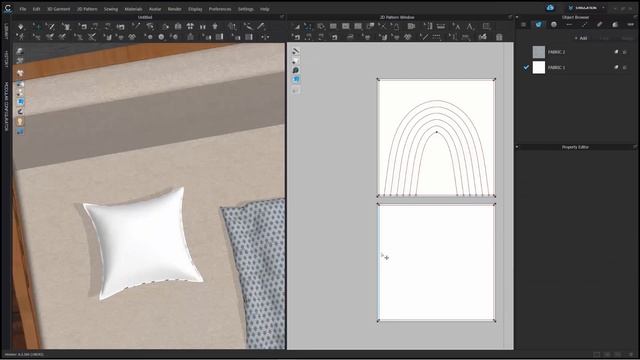Toggle top garment display icon in 3D window
The image size is (640, 360).
click(20, 51)
